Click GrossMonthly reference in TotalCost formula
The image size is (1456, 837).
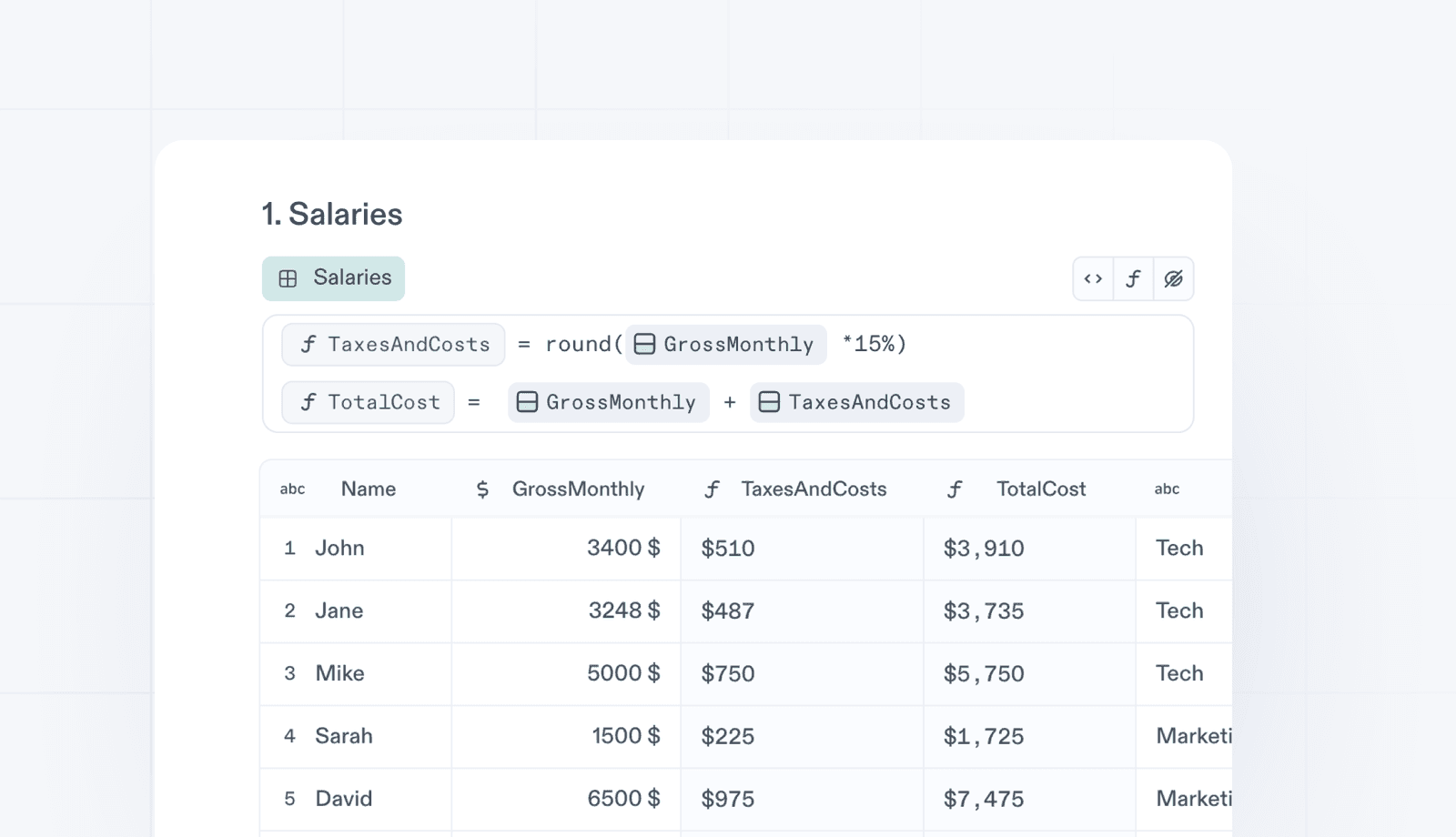[608, 402]
